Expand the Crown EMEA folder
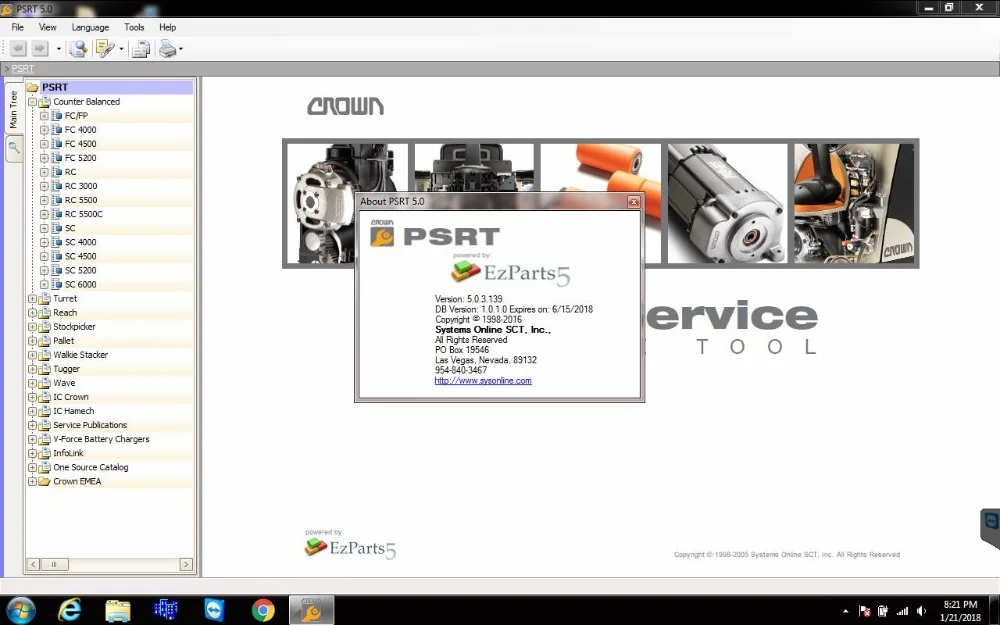 (33, 482)
